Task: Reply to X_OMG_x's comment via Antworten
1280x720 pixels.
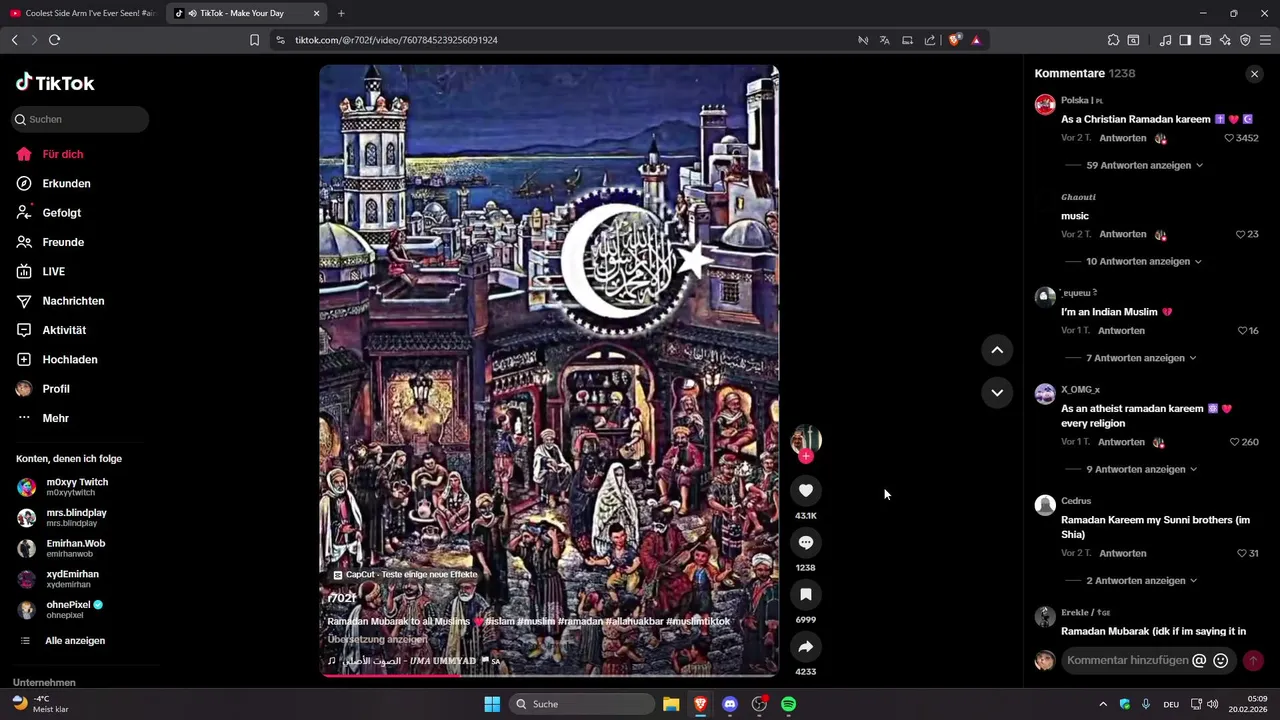Action: [x=1121, y=442]
